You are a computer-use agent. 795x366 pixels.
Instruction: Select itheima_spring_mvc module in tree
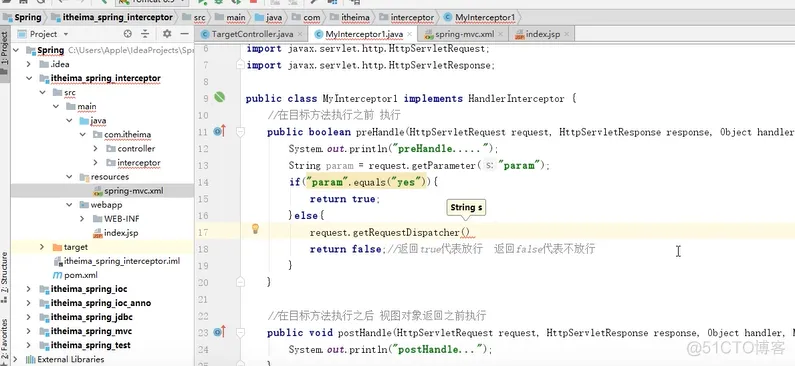(x=91, y=331)
